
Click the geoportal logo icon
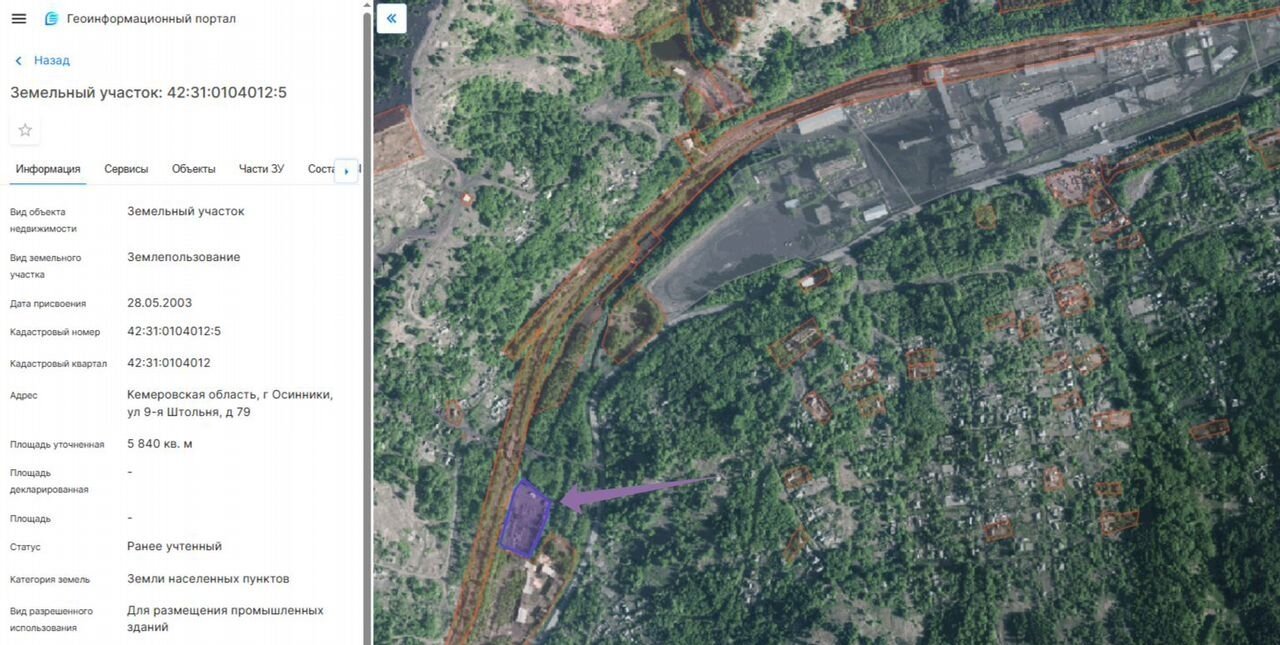[51, 19]
